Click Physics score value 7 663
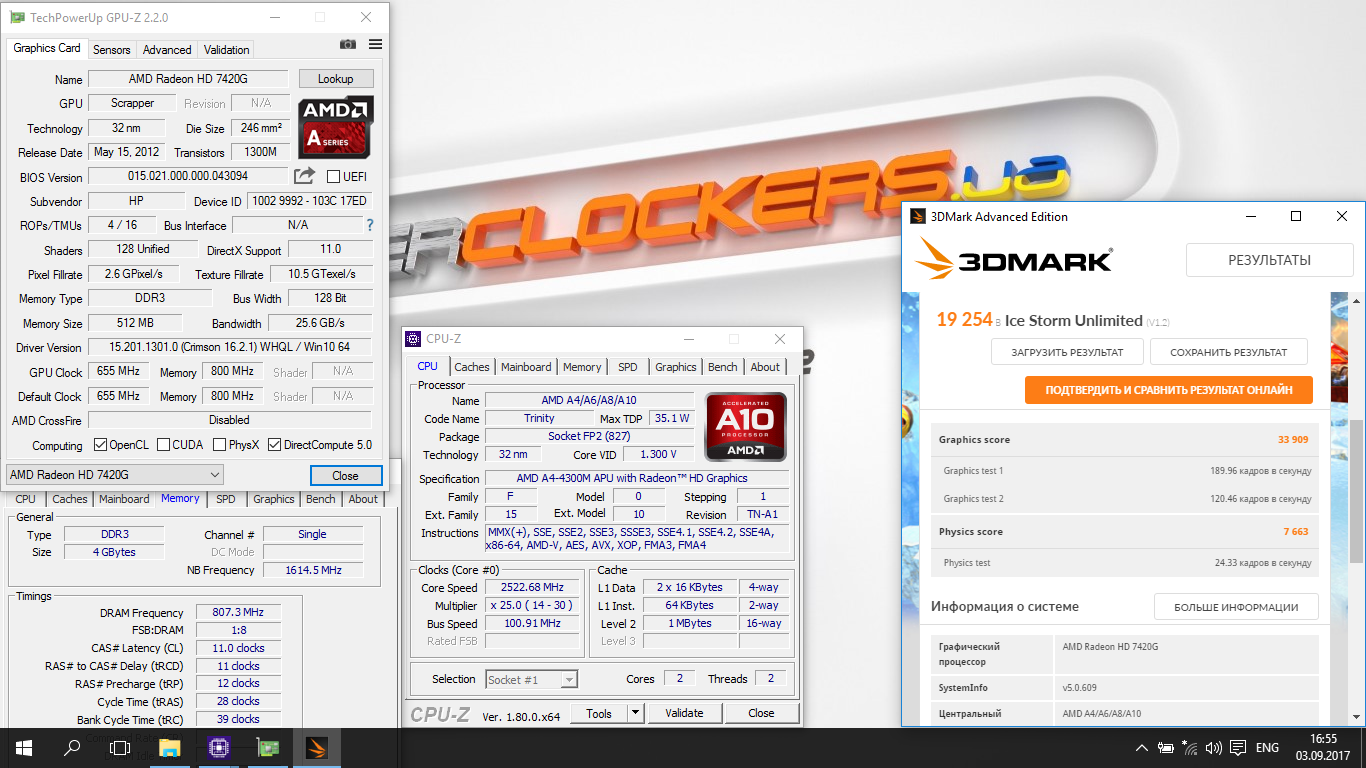Image resolution: width=1366 pixels, height=768 pixels. [1296, 532]
